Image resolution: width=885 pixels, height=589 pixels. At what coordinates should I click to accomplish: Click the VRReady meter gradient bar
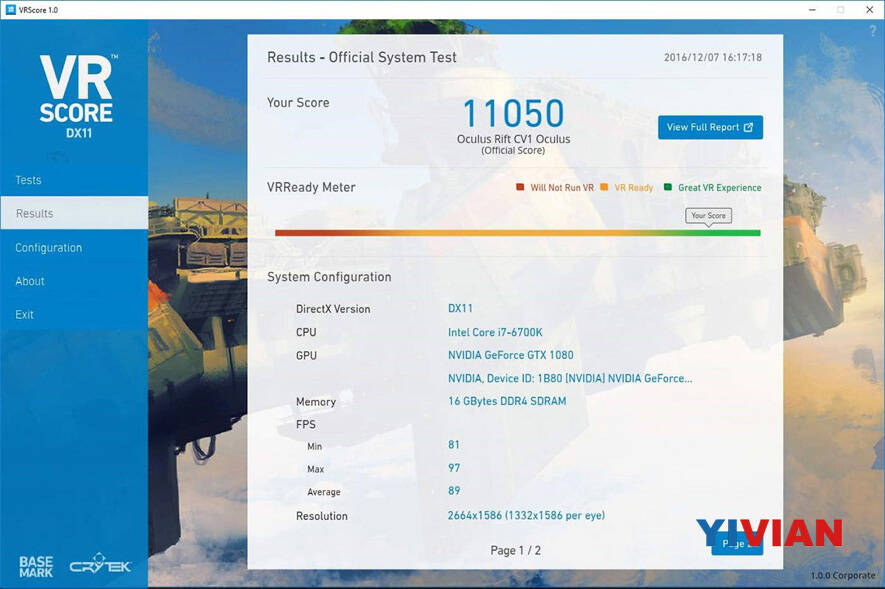(517, 233)
